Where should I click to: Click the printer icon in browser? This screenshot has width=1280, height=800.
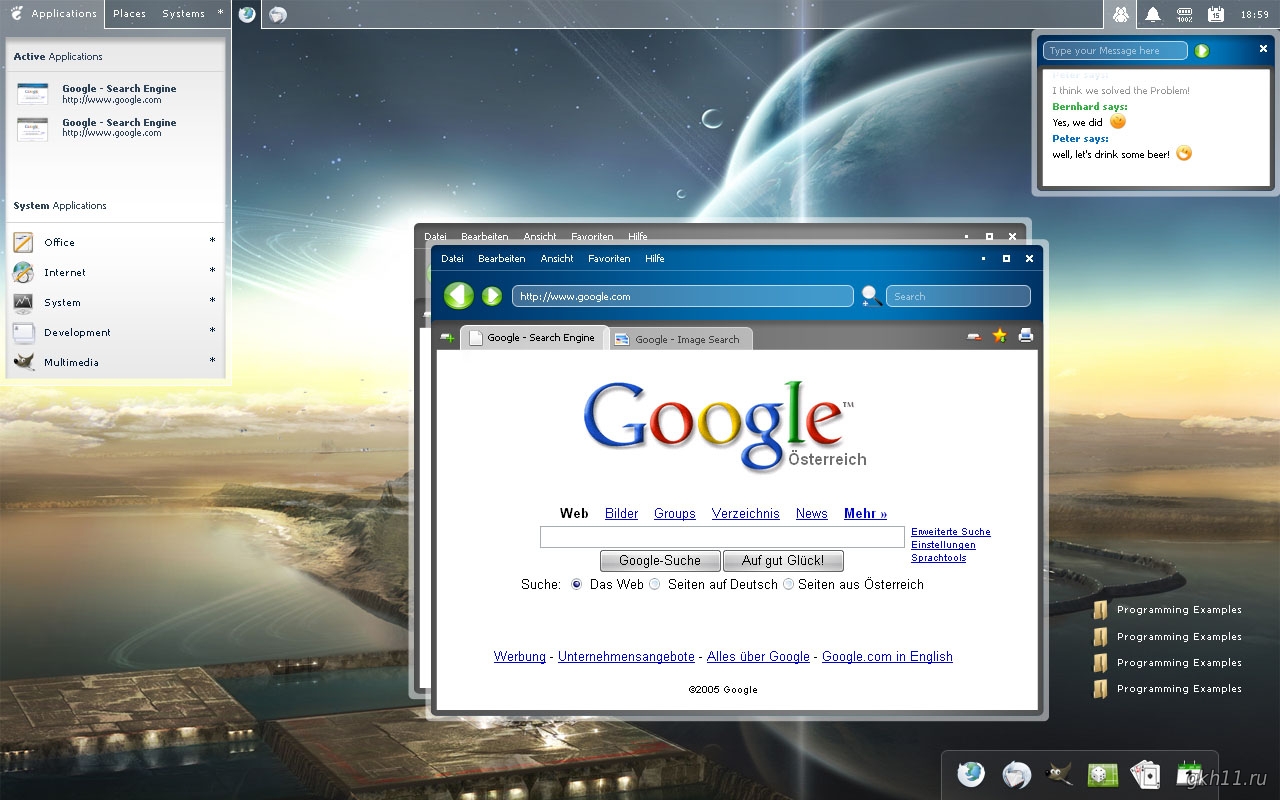click(1026, 336)
